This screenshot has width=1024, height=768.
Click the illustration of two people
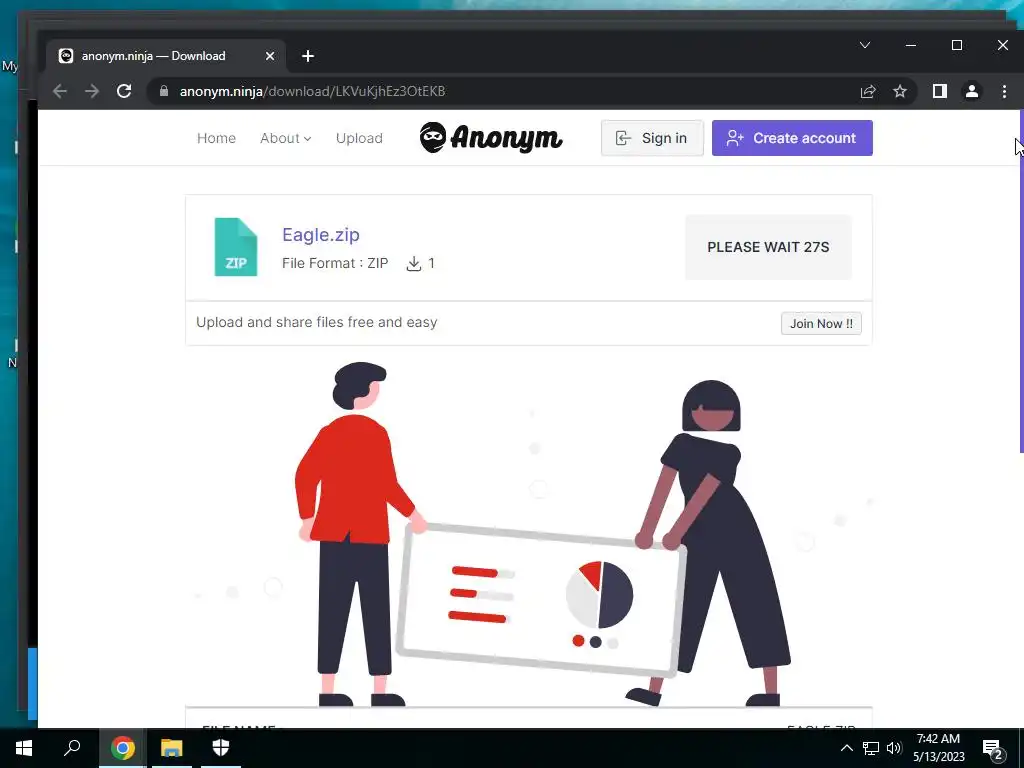point(529,534)
